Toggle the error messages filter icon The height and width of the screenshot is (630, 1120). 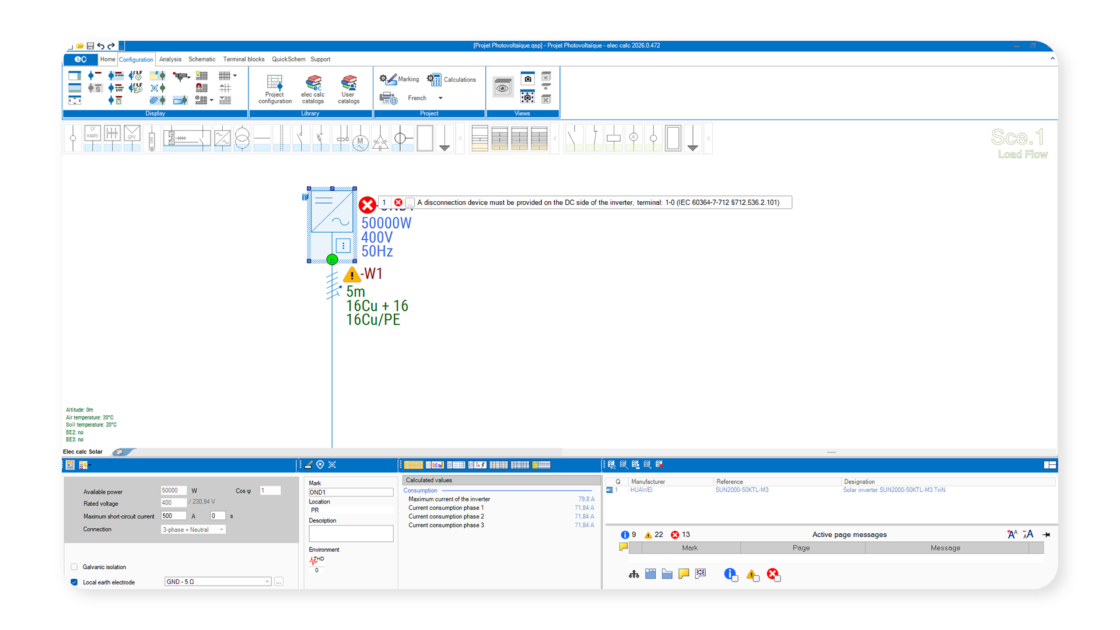[772, 574]
